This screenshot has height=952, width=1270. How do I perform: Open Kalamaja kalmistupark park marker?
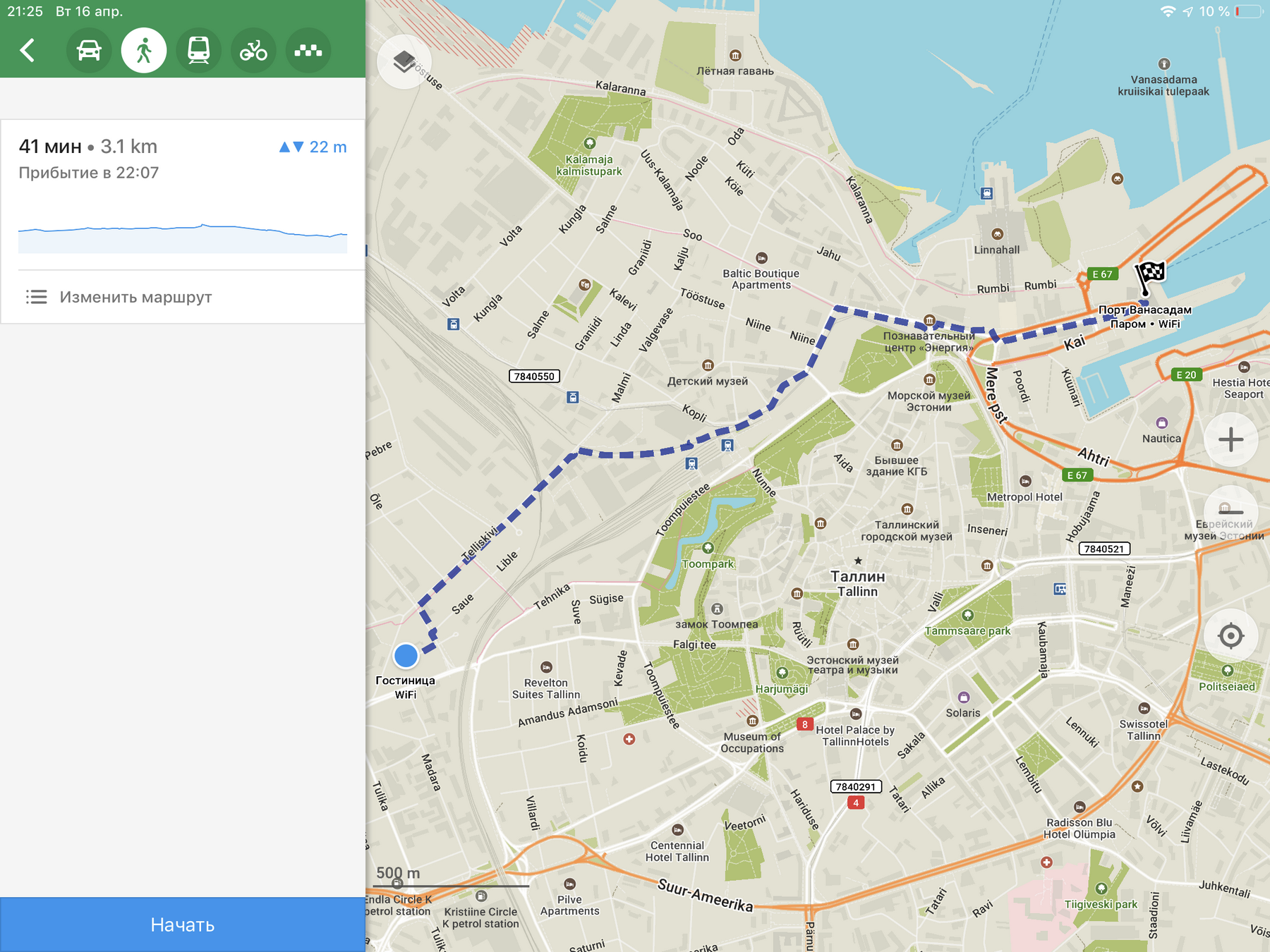coord(590,143)
